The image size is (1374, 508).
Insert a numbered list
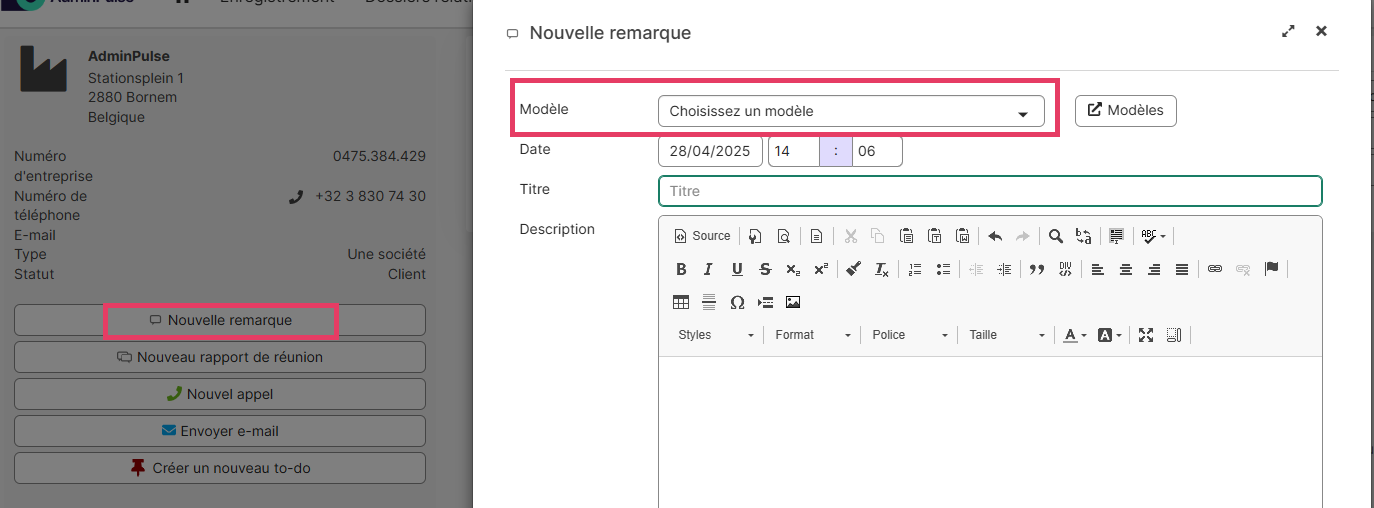pyautogui.click(x=915, y=269)
